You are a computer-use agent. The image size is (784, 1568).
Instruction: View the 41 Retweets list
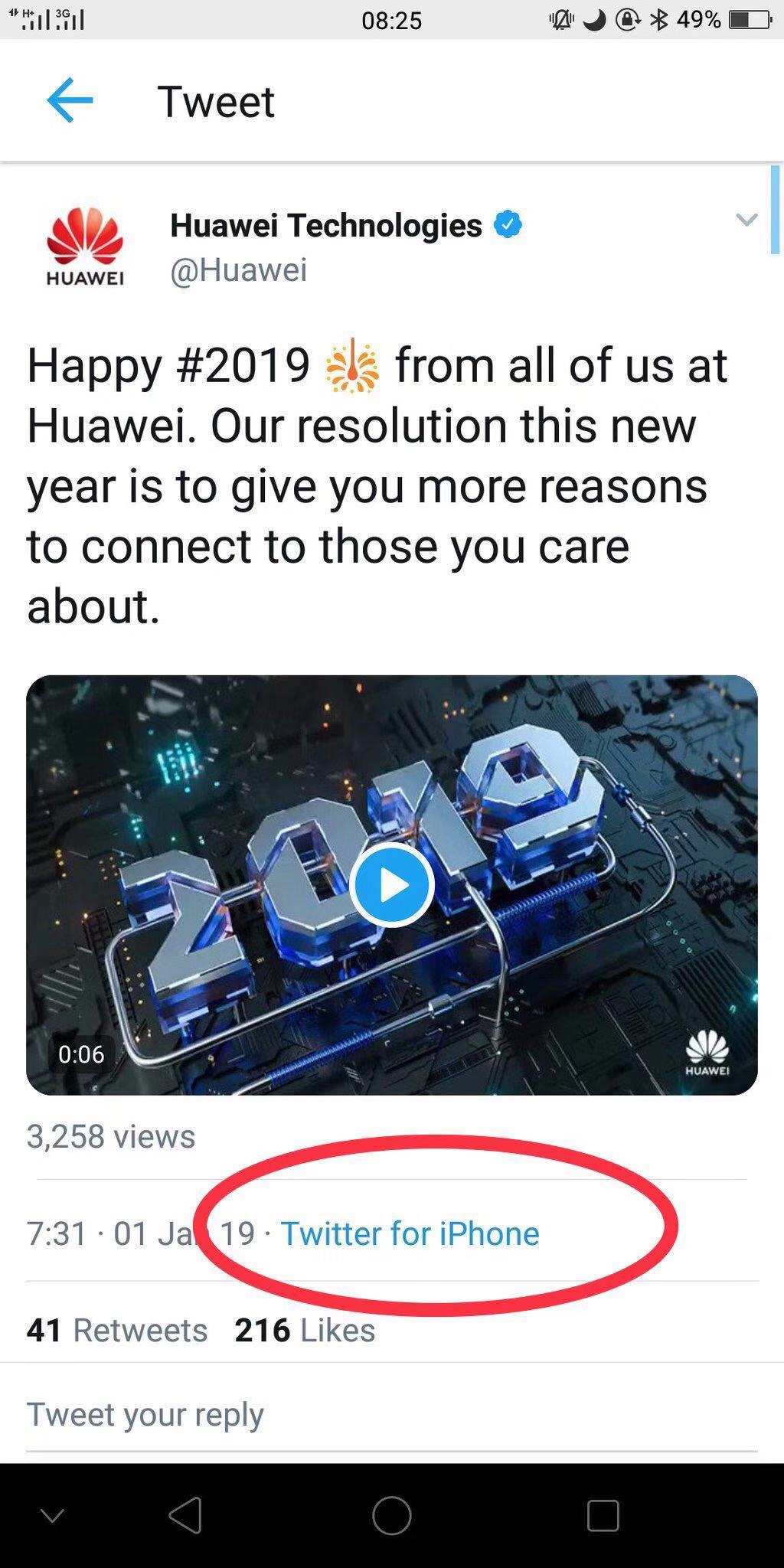point(117,1330)
